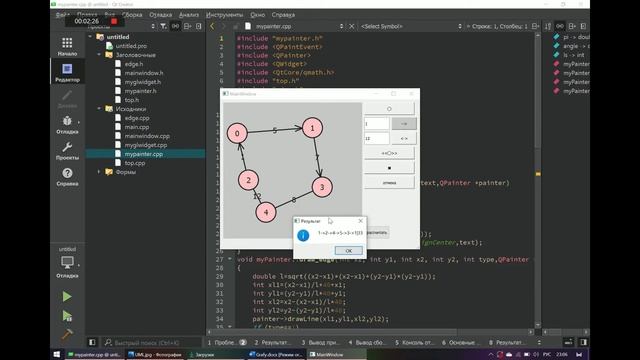Close the Результат dialog with X
640x360 pixels.
(360, 221)
